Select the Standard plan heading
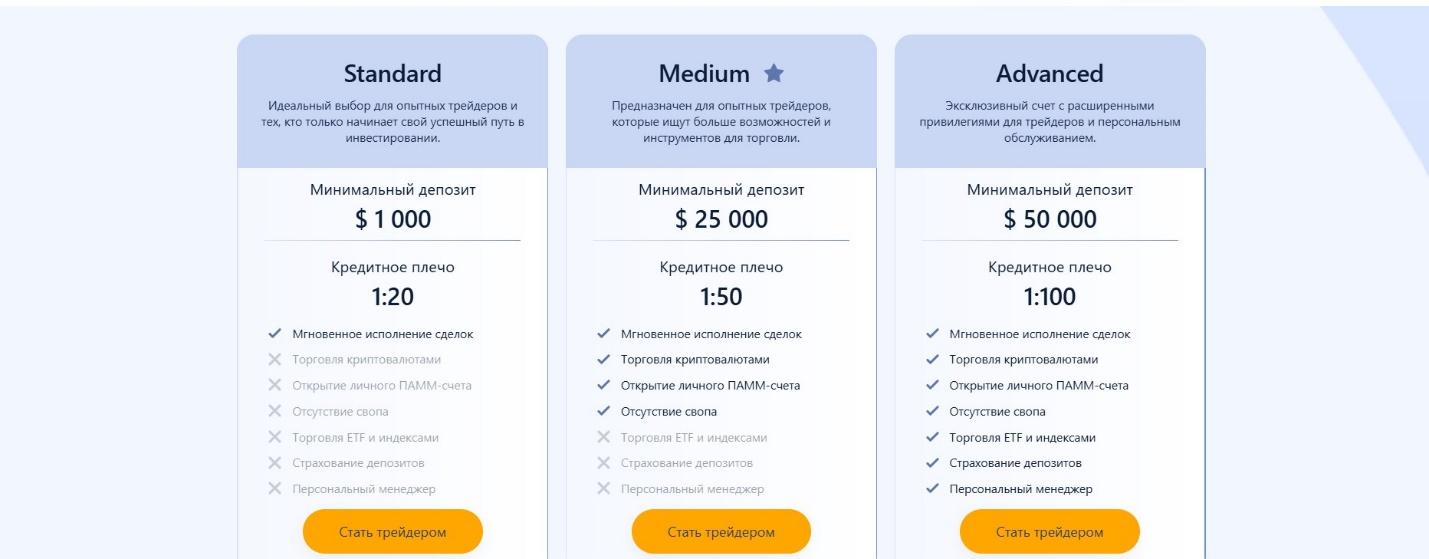The width and height of the screenshot is (1429, 559). 392,73
